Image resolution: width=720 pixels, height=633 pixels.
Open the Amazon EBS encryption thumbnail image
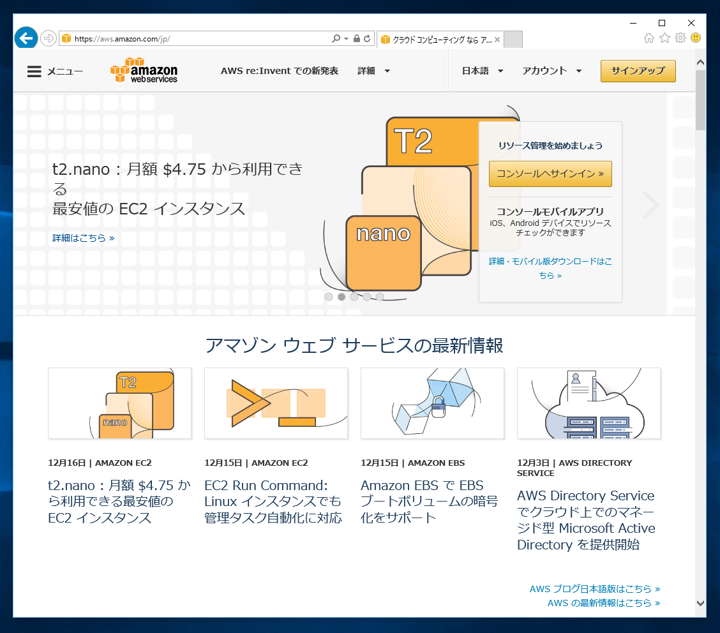pyautogui.click(x=433, y=403)
